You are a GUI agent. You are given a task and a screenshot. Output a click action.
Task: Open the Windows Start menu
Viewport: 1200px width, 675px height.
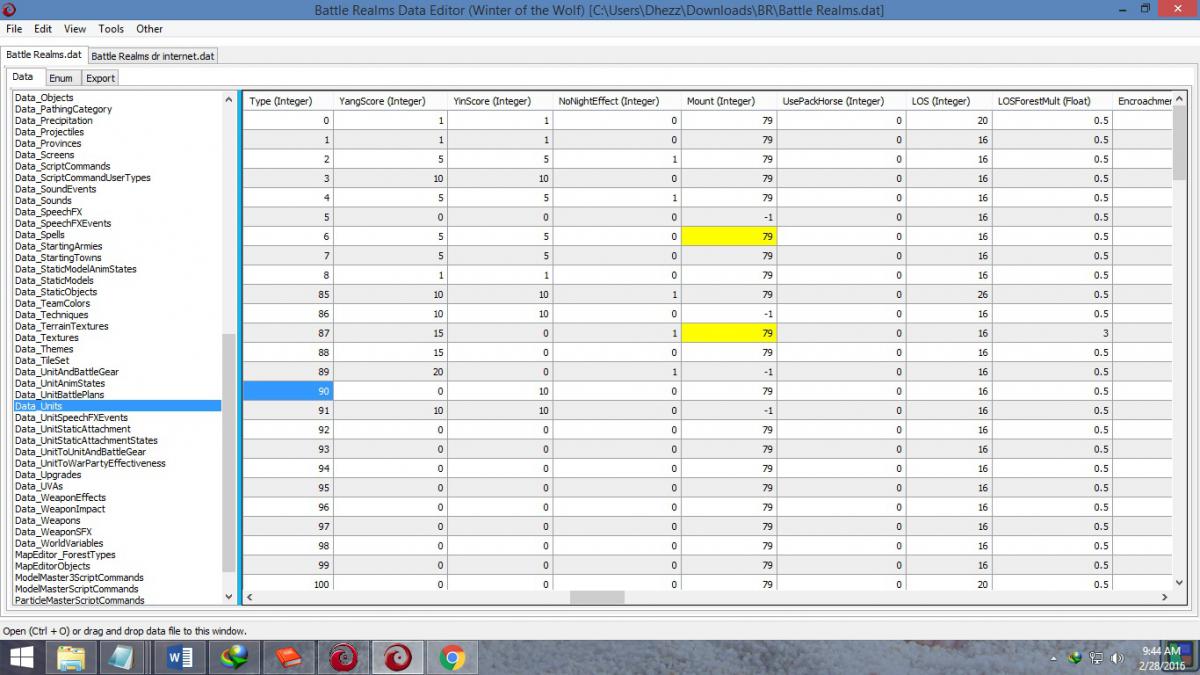(20, 657)
